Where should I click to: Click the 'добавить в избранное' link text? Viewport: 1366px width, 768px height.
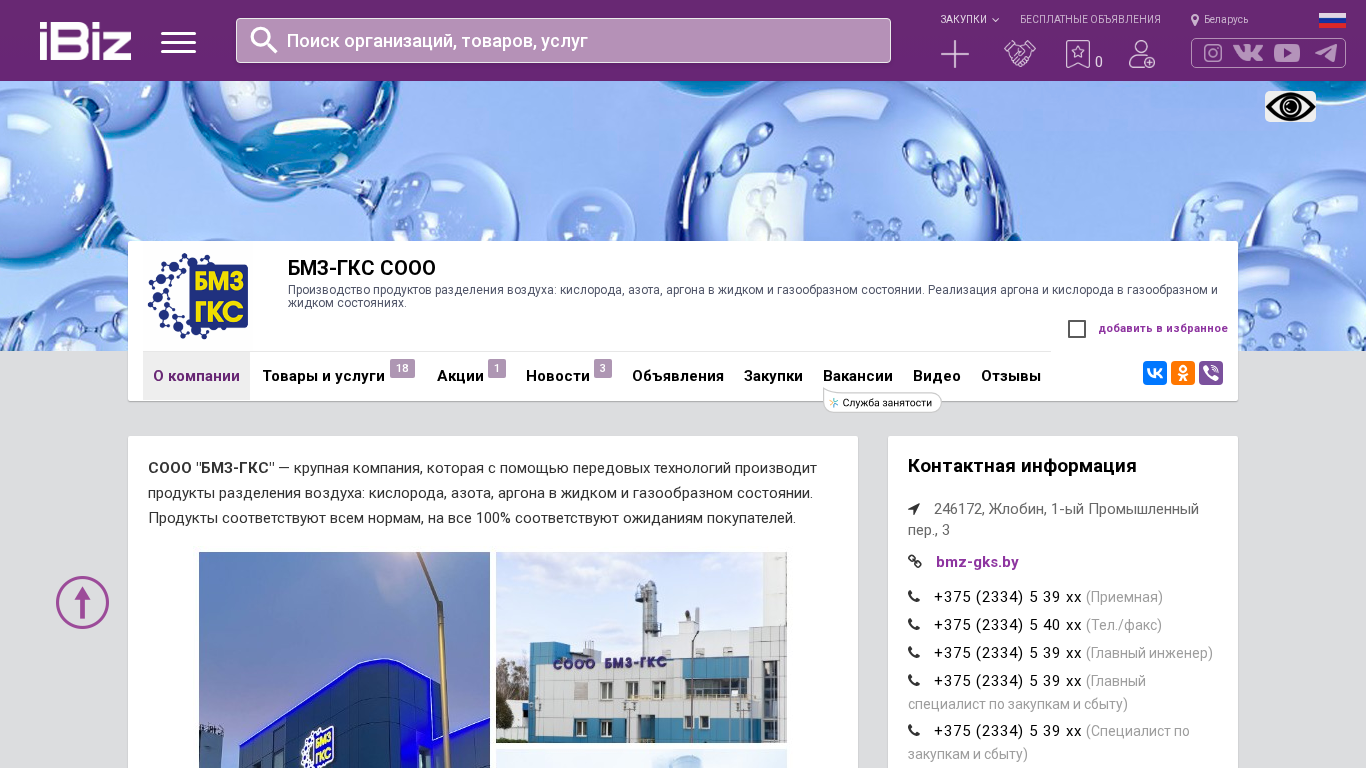pyautogui.click(x=1163, y=329)
